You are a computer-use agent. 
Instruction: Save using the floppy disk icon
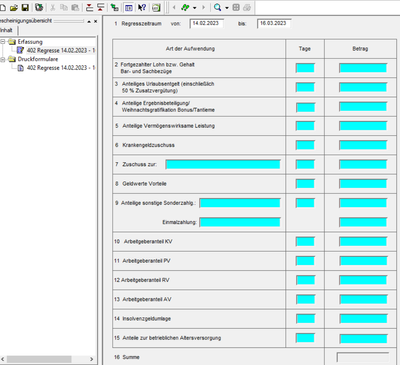click(25, 7)
